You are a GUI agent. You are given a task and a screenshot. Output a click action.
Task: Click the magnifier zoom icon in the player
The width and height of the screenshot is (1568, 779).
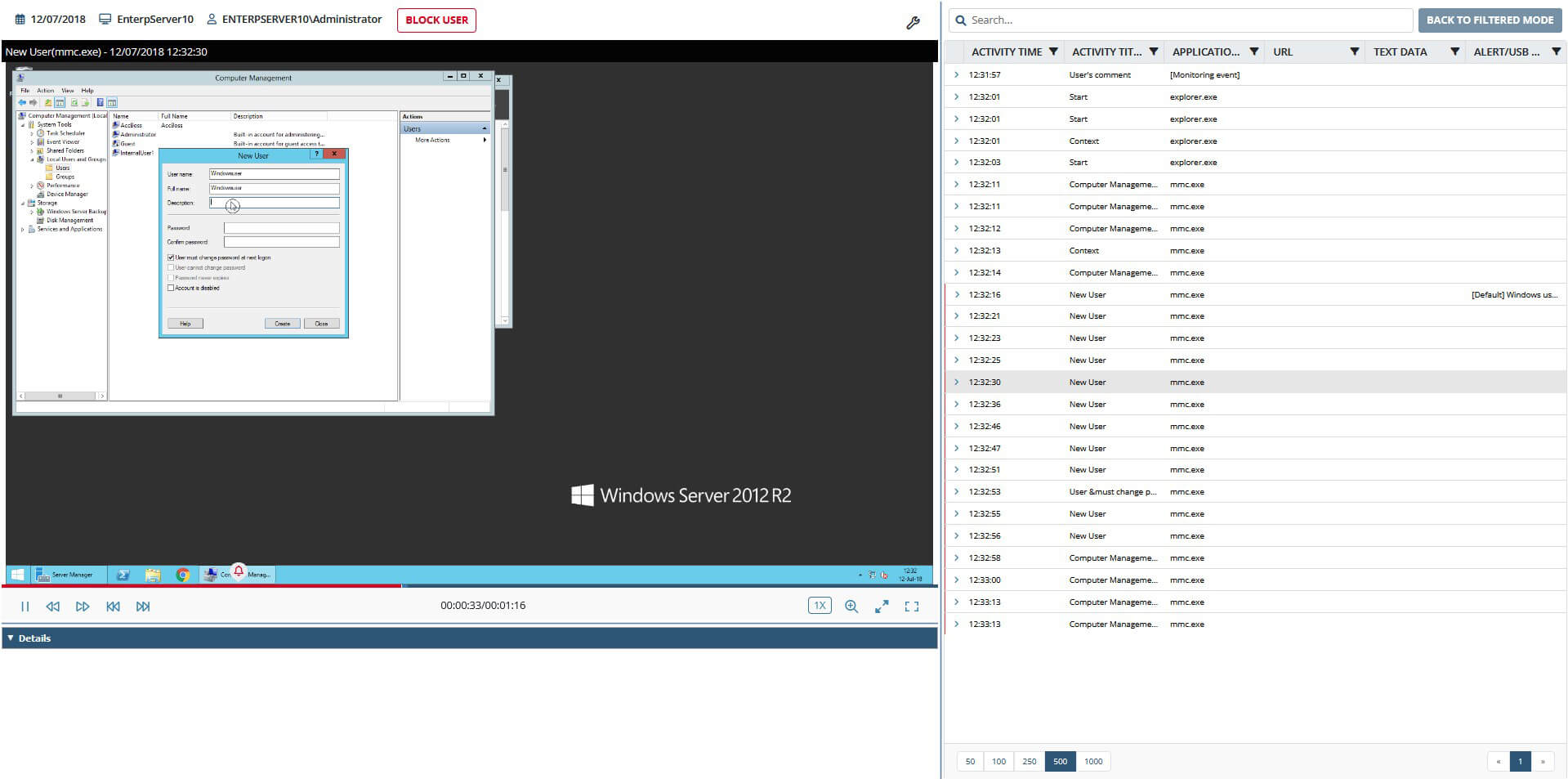pyautogui.click(x=851, y=607)
